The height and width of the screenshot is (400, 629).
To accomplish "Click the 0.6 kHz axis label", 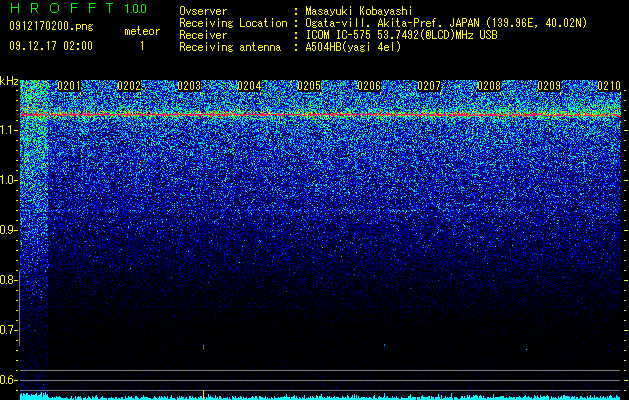I will click(x=8, y=380).
